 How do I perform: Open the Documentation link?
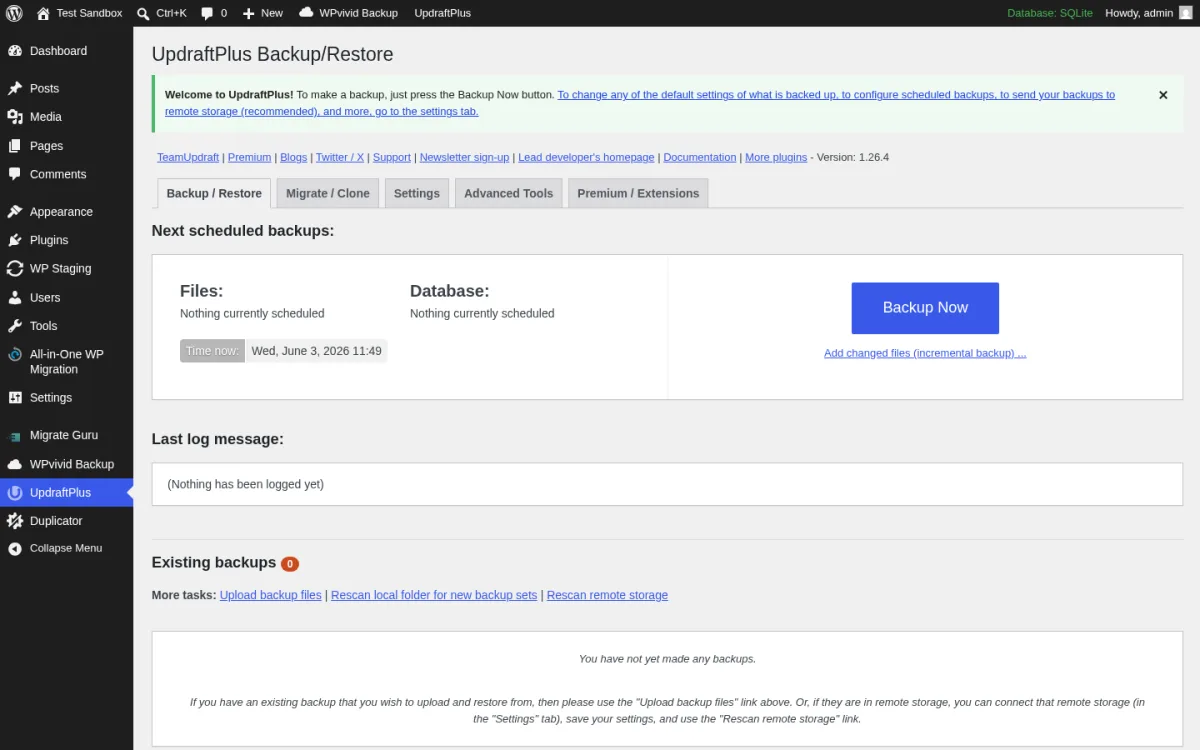(x=700, y=157)
